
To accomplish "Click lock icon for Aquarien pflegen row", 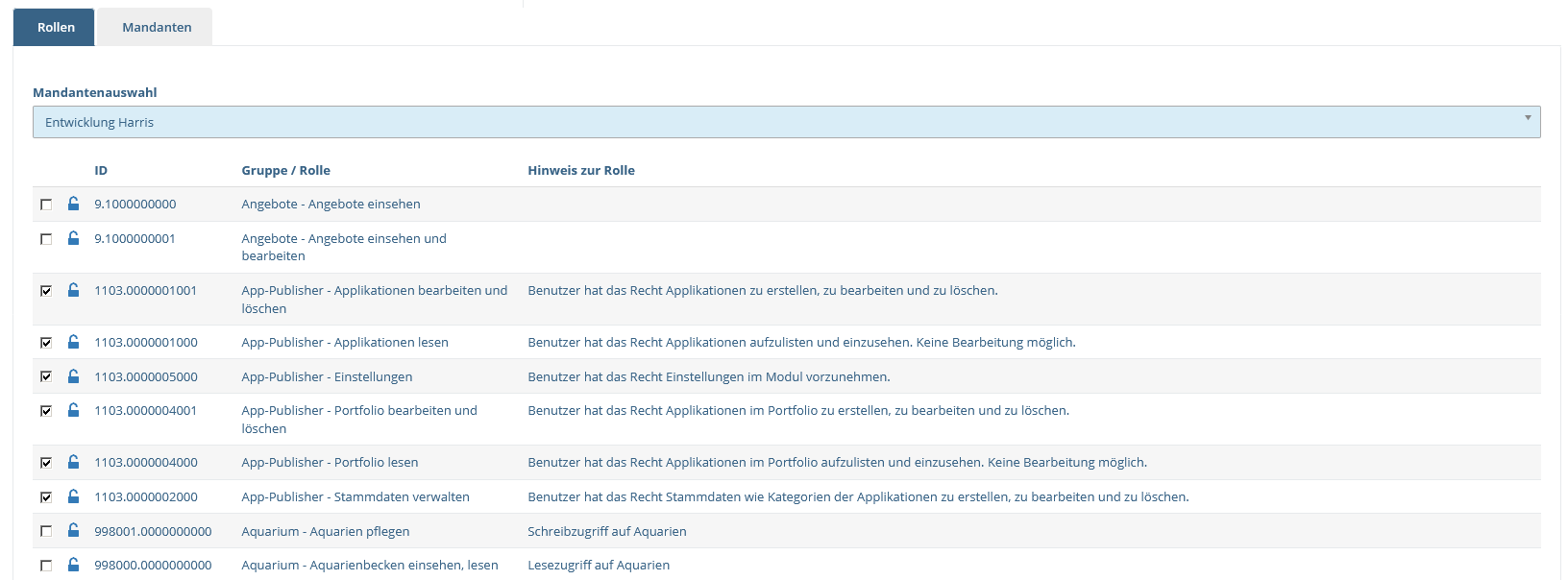I will coord(73,531).
